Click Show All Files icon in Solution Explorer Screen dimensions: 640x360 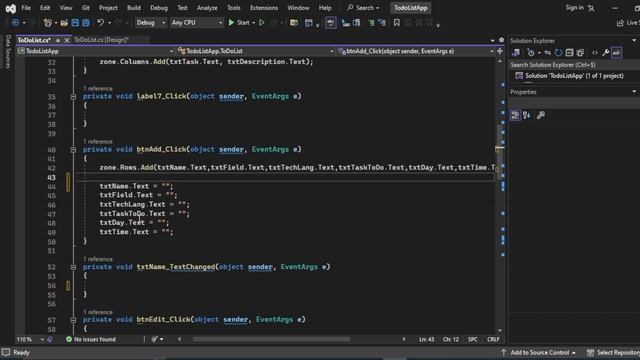580,53
